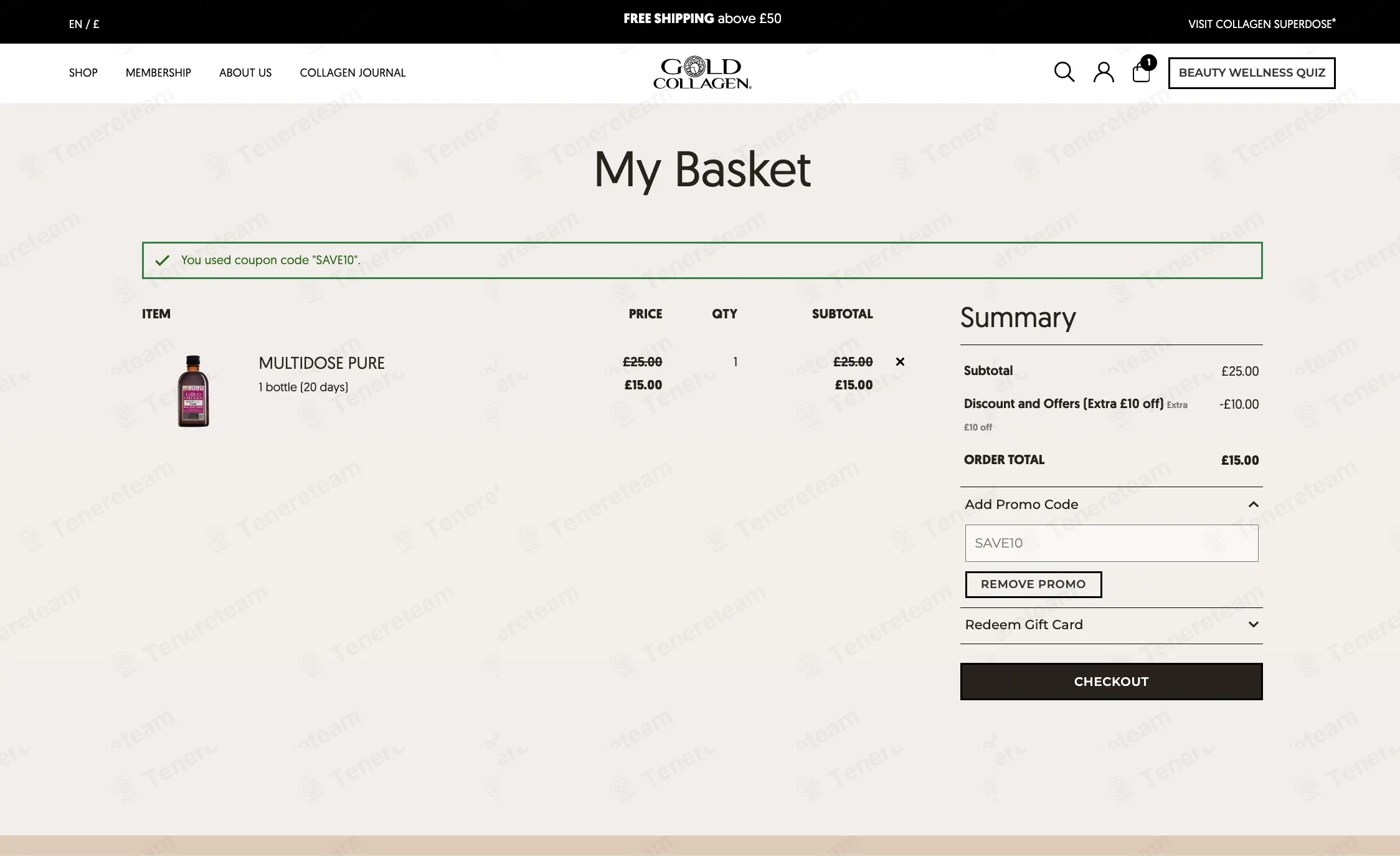Open the account profile icon

click(1104, 72)
